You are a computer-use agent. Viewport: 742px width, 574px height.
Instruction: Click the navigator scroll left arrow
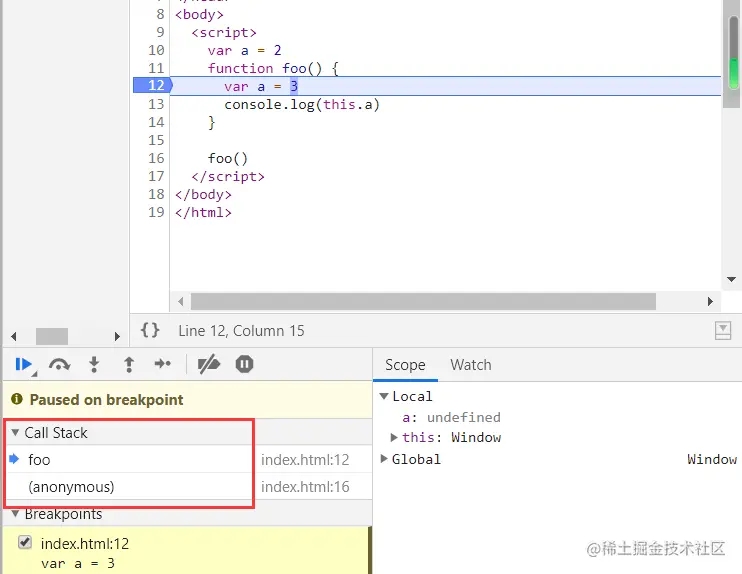[x=13, y=336]
